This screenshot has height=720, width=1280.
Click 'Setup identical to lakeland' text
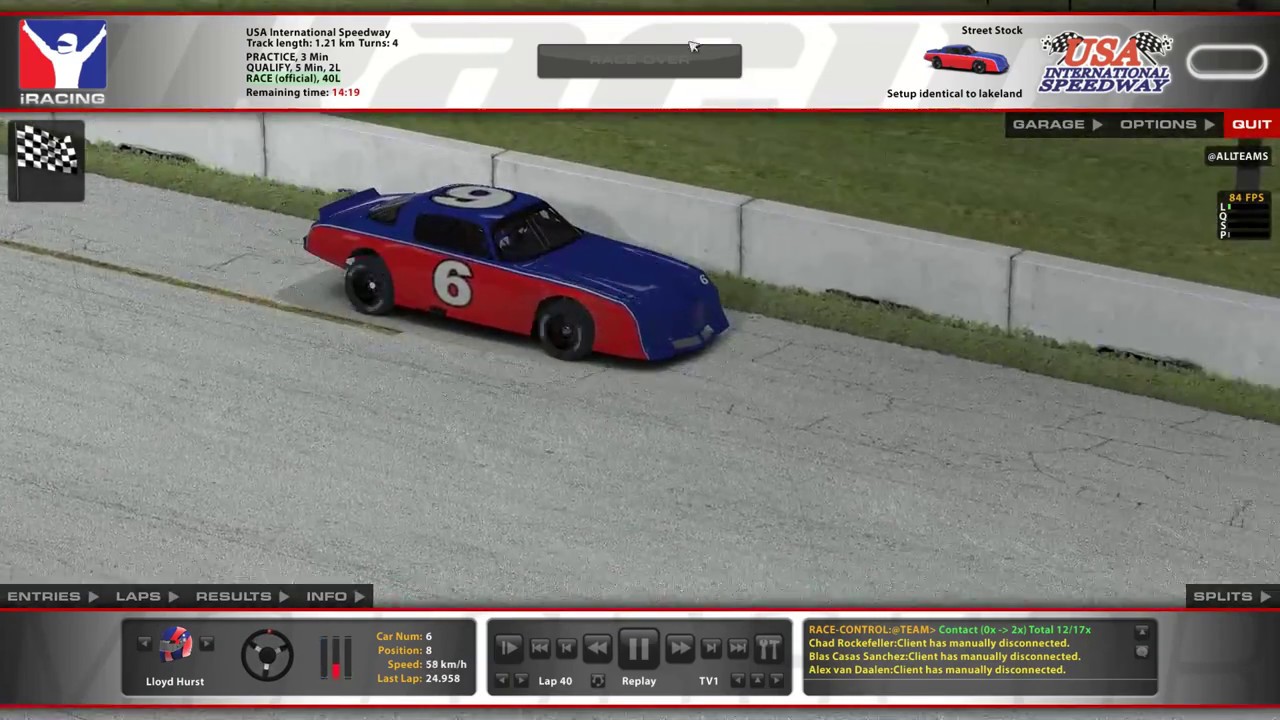tap(954, 94)
